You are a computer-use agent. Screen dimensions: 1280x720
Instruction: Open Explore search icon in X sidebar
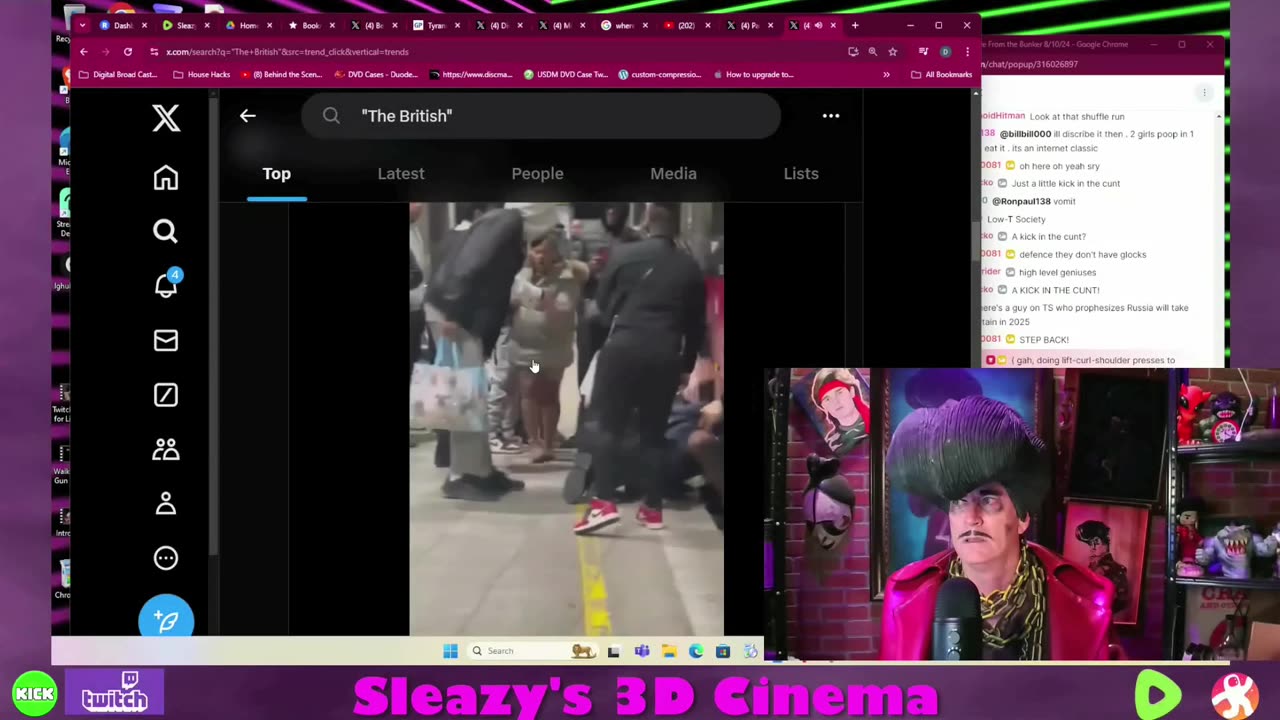(x=166, y=232)
